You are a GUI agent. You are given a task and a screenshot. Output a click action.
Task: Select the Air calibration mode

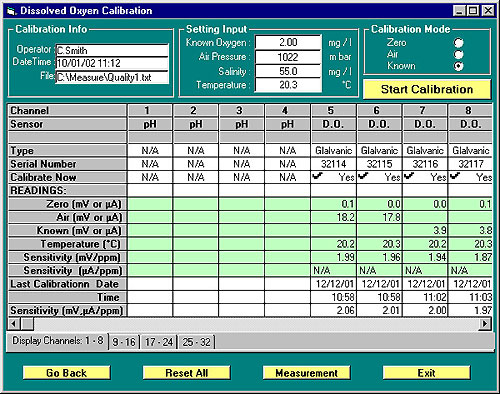(x=459, y=54)
